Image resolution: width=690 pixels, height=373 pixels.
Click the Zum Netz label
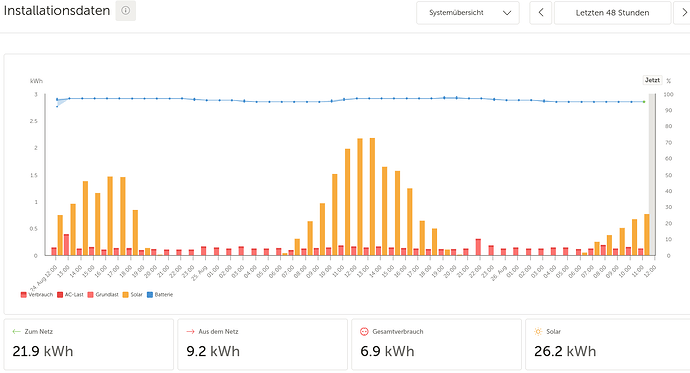(x=39, y=332)
